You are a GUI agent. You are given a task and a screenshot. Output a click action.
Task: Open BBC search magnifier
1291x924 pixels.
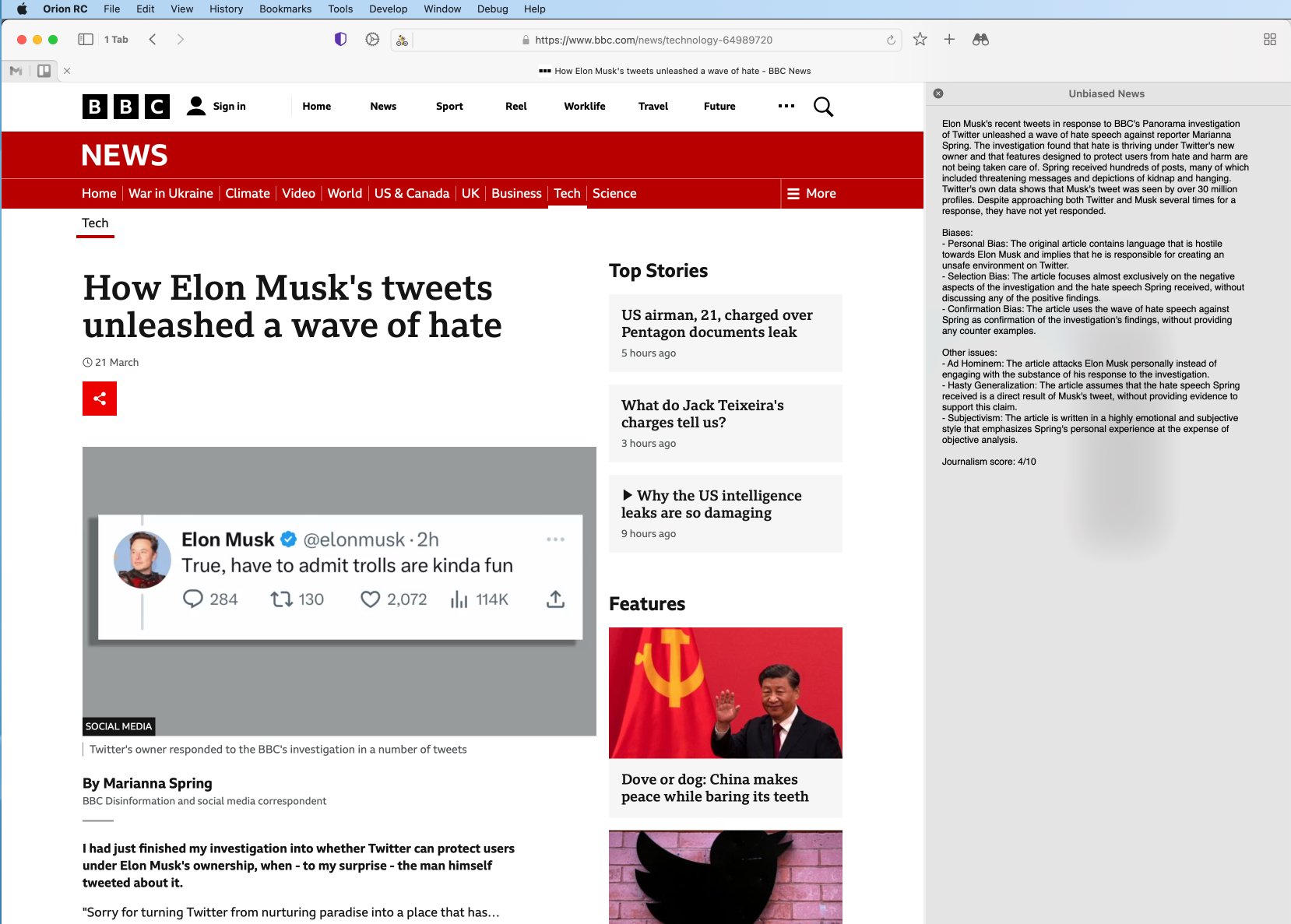click(823, 107)
